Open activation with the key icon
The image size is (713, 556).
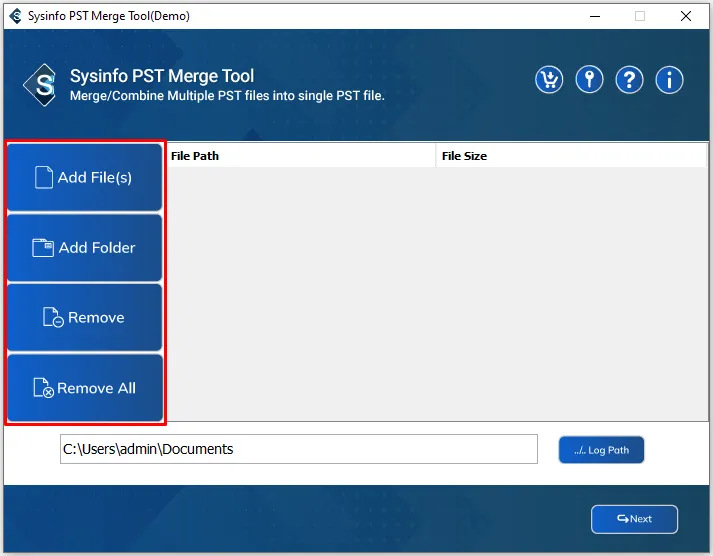[589, 80]
